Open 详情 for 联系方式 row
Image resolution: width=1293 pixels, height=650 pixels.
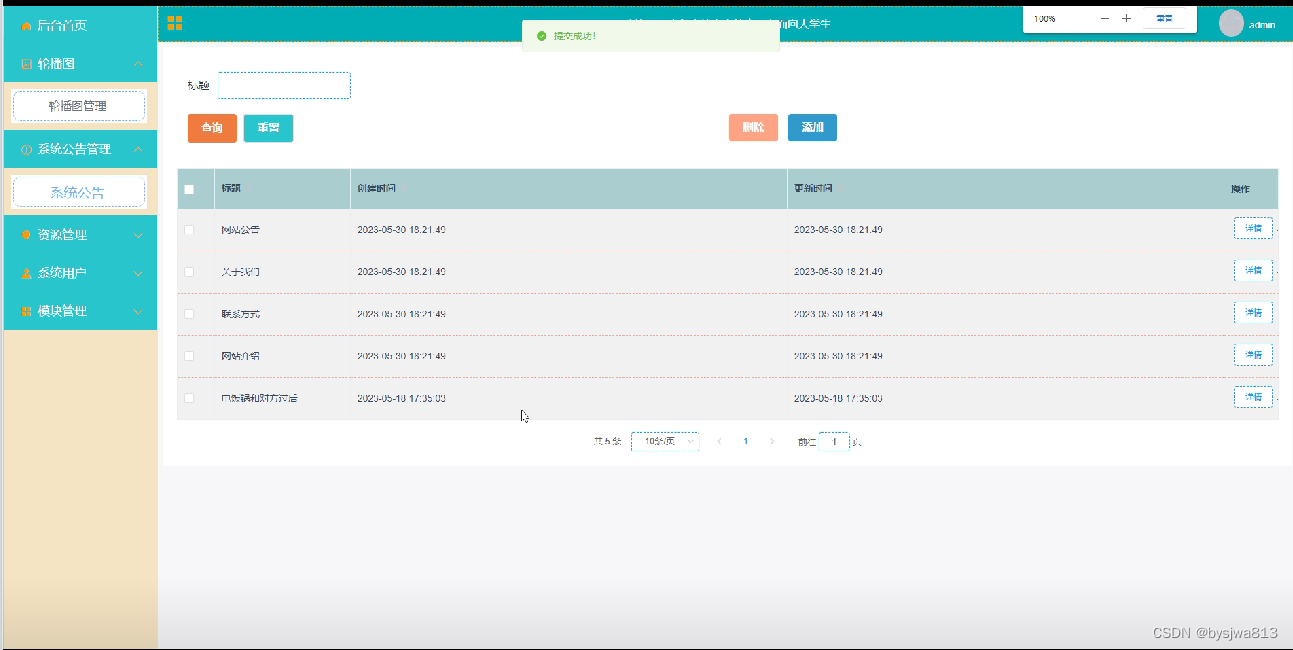(1253, 313)
